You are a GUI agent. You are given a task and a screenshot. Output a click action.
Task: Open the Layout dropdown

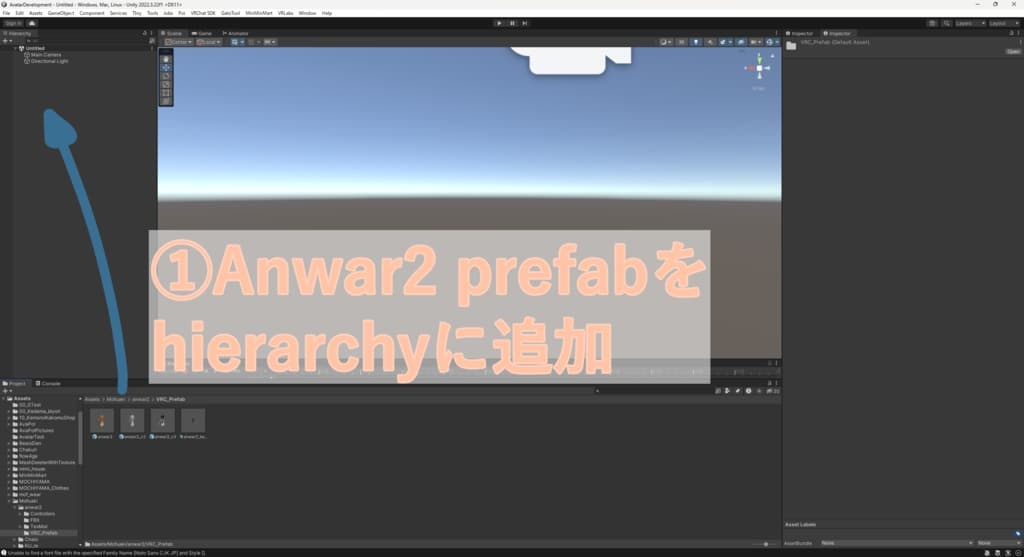point(1004,23)
